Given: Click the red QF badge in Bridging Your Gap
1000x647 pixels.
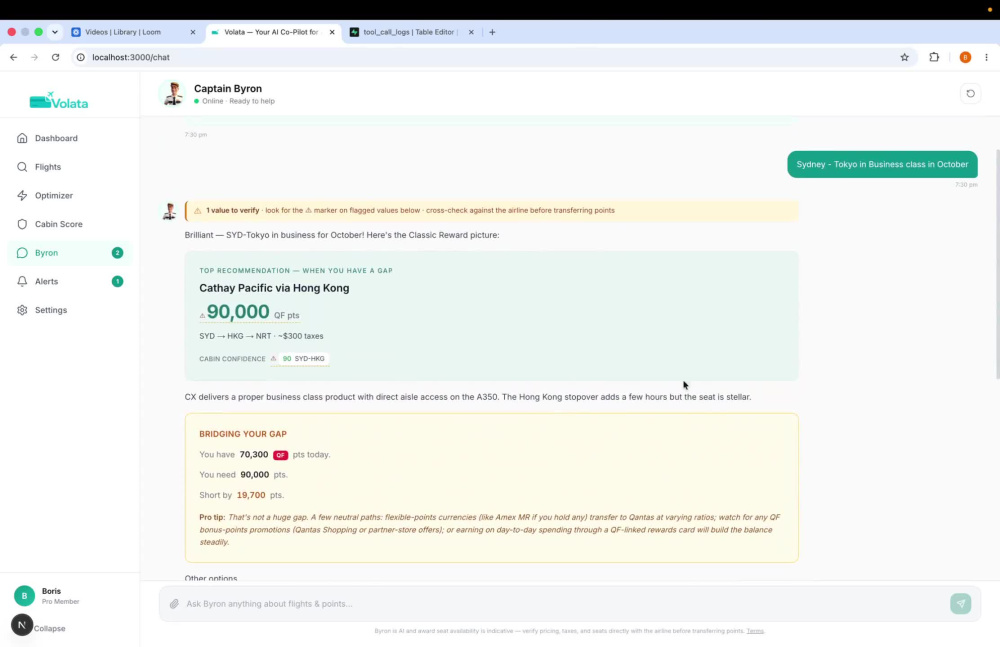Looking at the screenshot, I should (x=281, y=455).
